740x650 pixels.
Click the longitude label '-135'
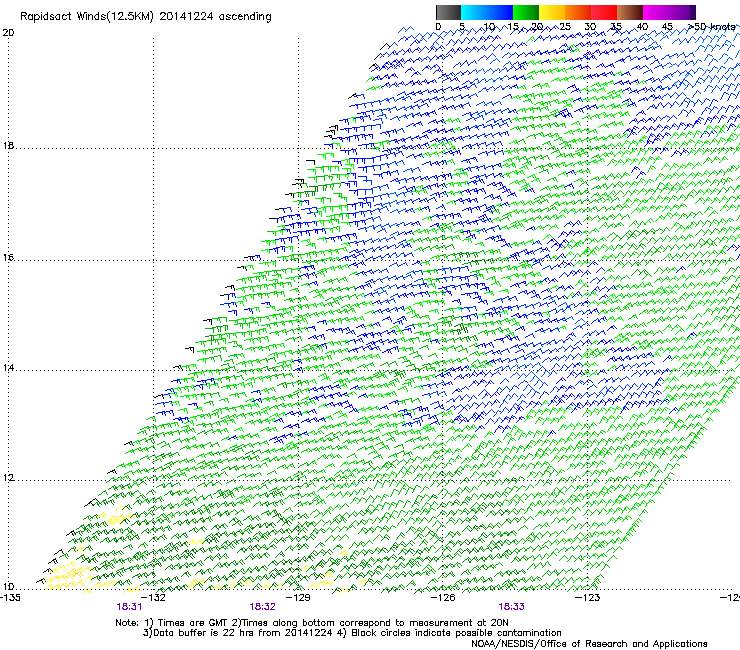pyautogui.click(x=10, y=598)
